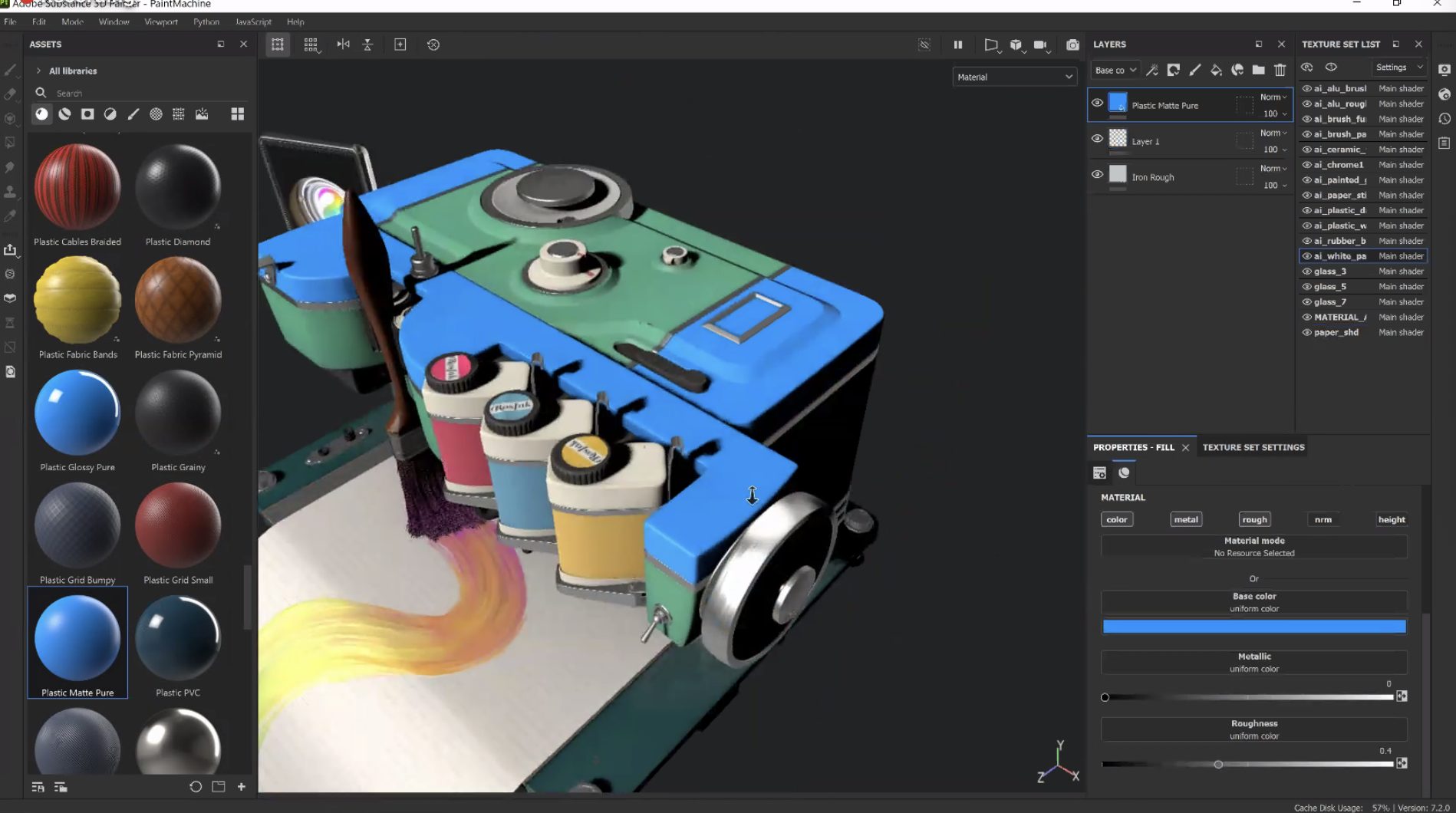
Task: Click the blue Base color swatch
Action: pos(1253,627)
